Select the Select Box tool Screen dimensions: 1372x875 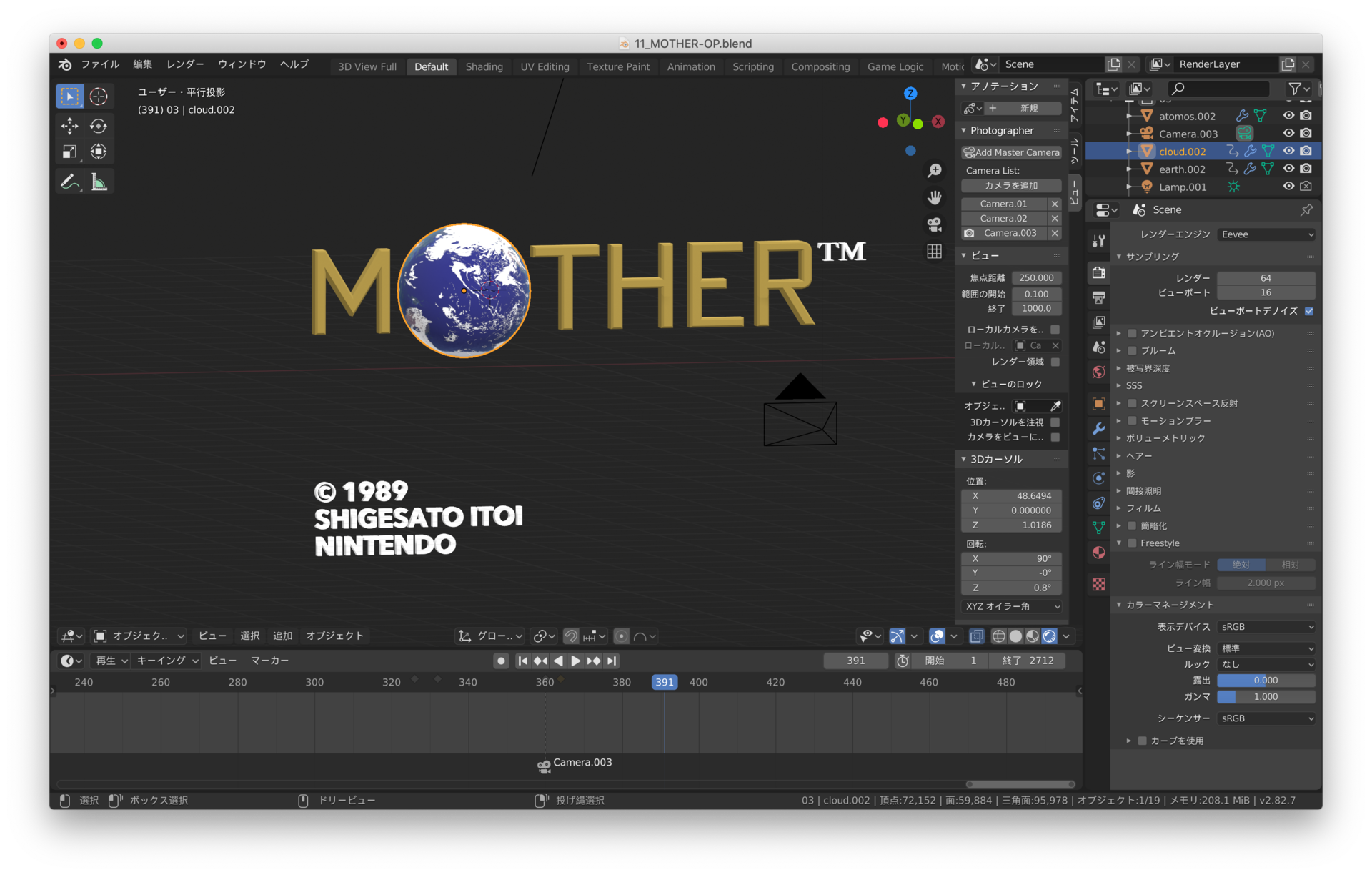69,96
